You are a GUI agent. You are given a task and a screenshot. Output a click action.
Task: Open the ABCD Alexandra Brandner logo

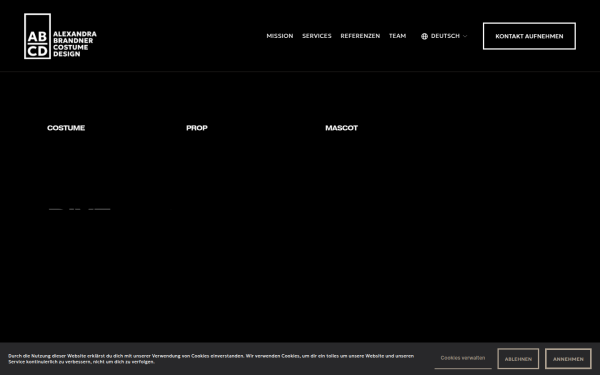coord(60,36)
